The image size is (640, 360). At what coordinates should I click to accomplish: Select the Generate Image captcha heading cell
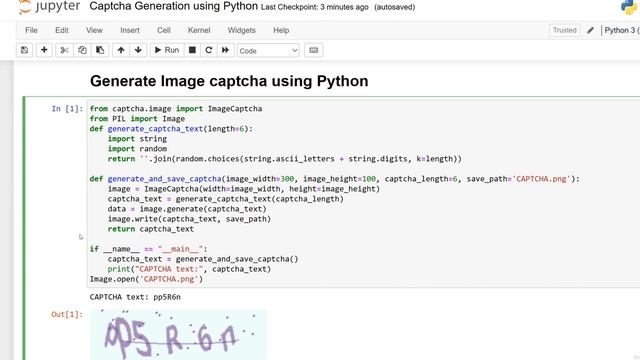click(229, 81)
